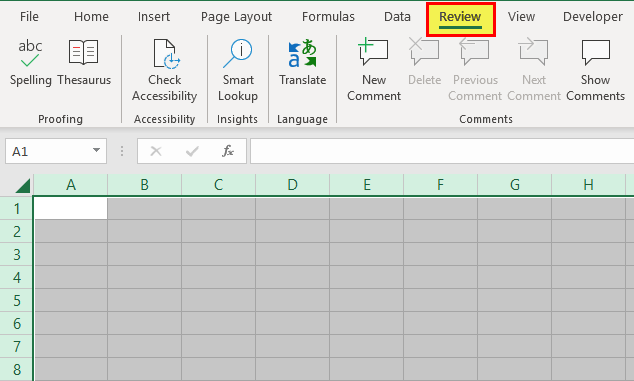Screen dimensions: 634x381
Task: Click cell A1
Action: 71,208
